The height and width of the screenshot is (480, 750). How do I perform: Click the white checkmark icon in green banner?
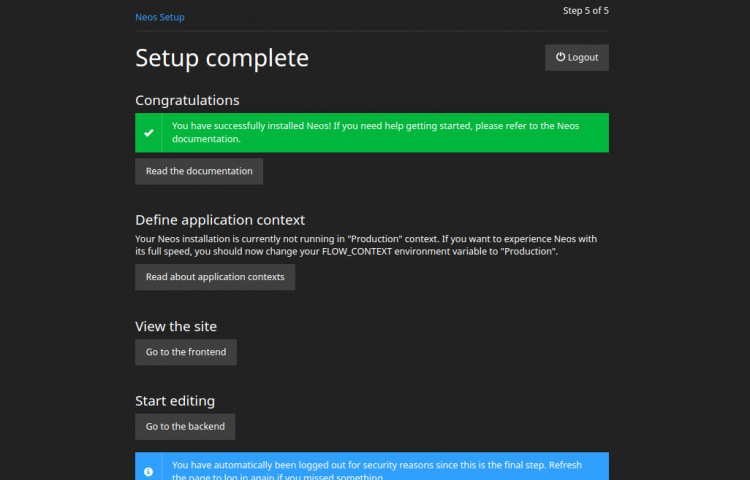coord(149,132)
